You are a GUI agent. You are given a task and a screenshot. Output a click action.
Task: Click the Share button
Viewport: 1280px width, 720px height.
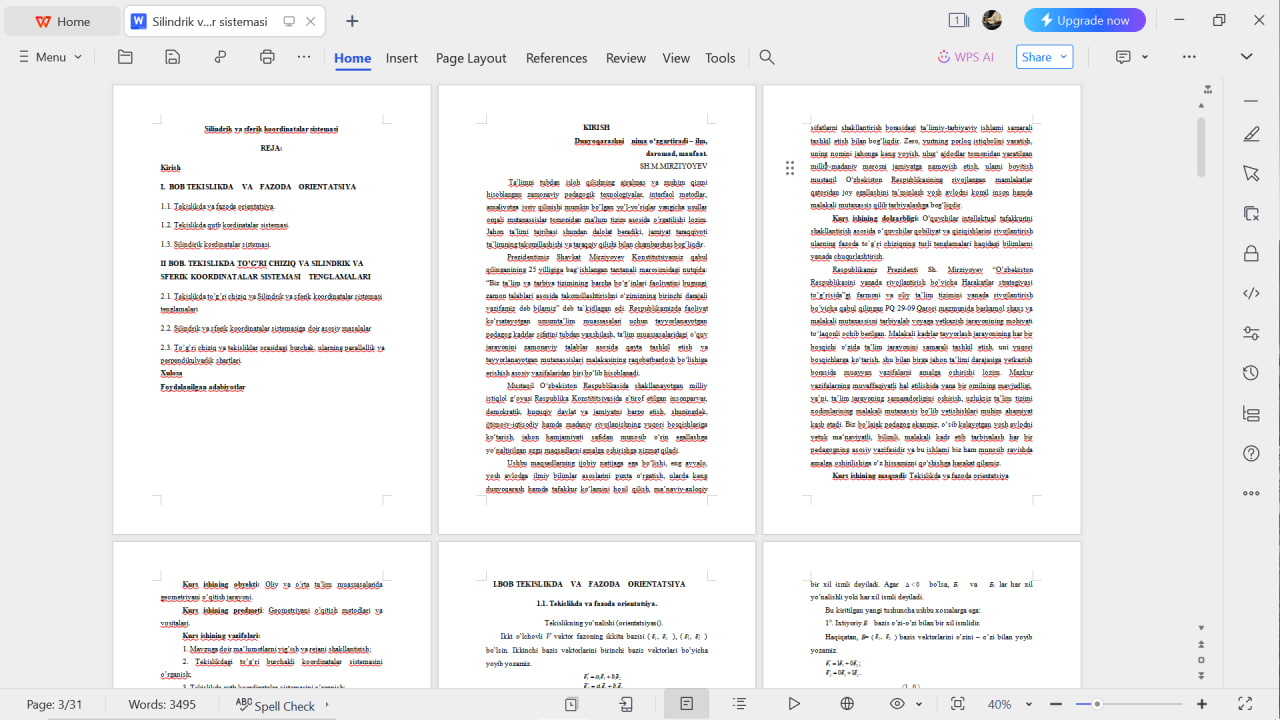pos(1044,57)
